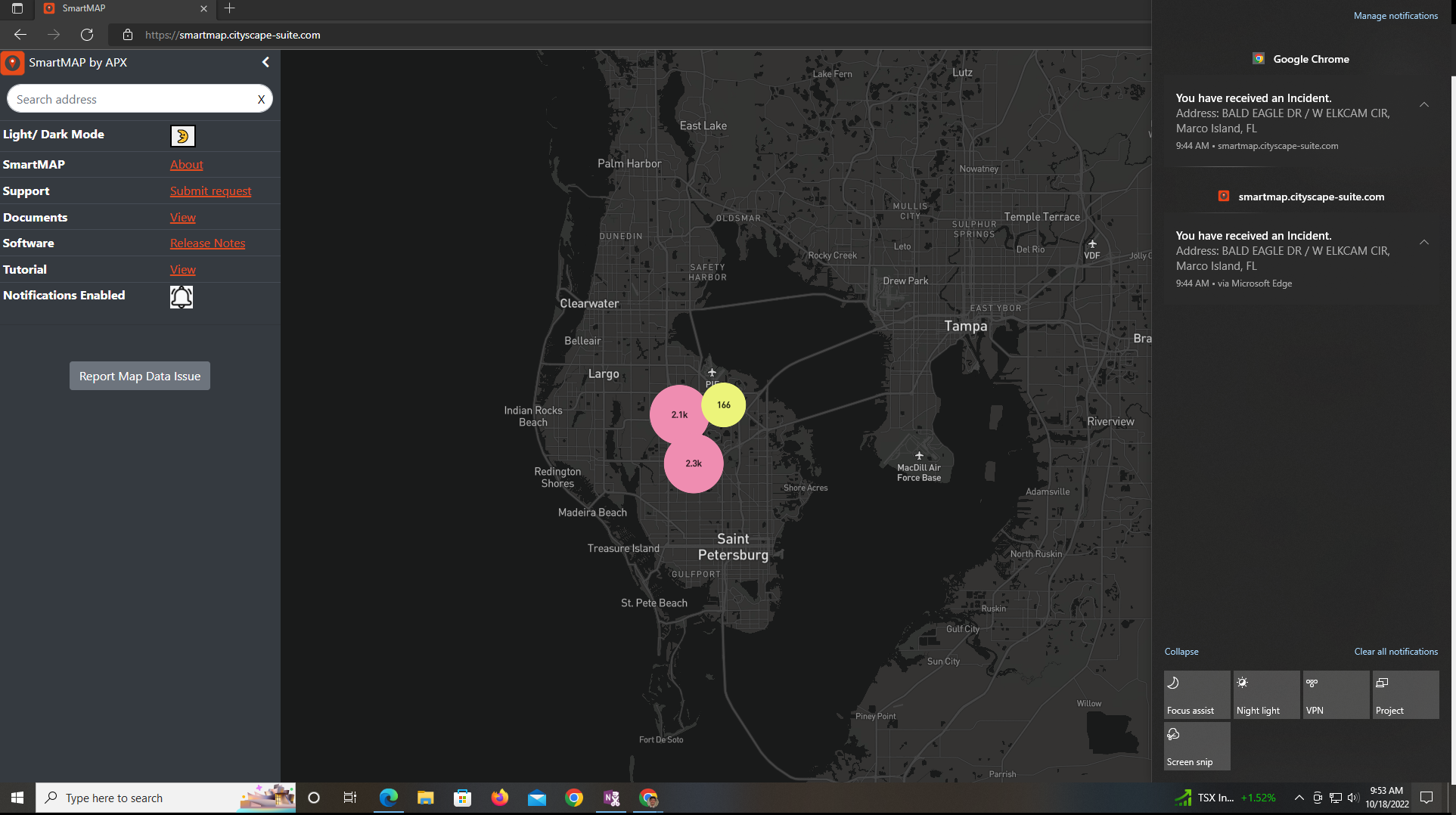Viewport: 1456px width, 815px height.
Task: Click the browser Back arrow
Action: coord(20,35)
